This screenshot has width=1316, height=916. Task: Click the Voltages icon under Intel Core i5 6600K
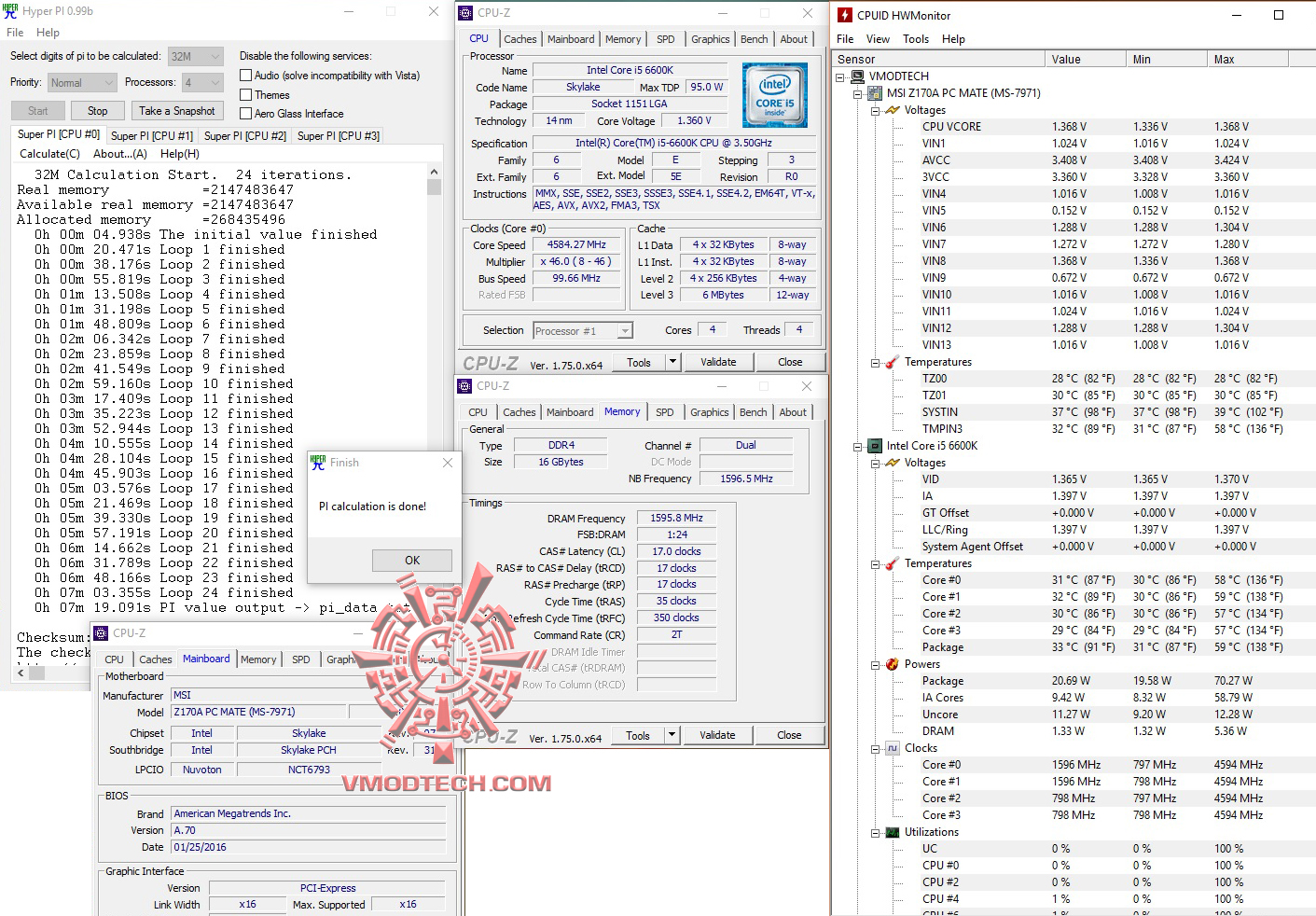[x=893, y=463]
